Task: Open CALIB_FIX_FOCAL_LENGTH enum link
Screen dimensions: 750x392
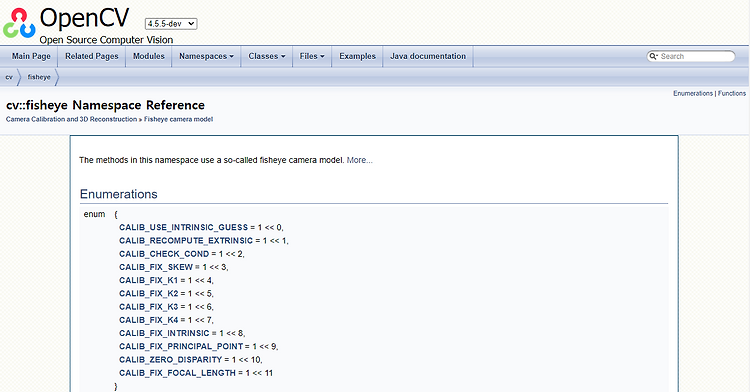Action: click(x=177, y=373)
